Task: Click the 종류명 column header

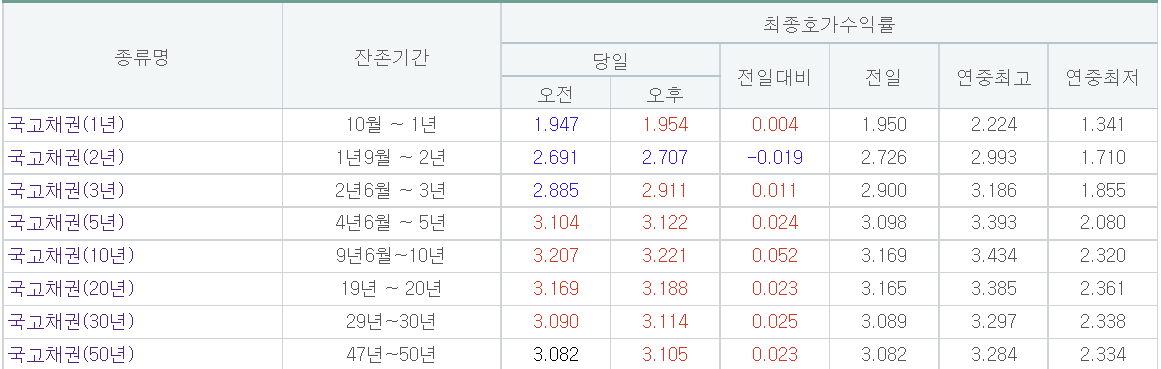Action: (142, 58)
